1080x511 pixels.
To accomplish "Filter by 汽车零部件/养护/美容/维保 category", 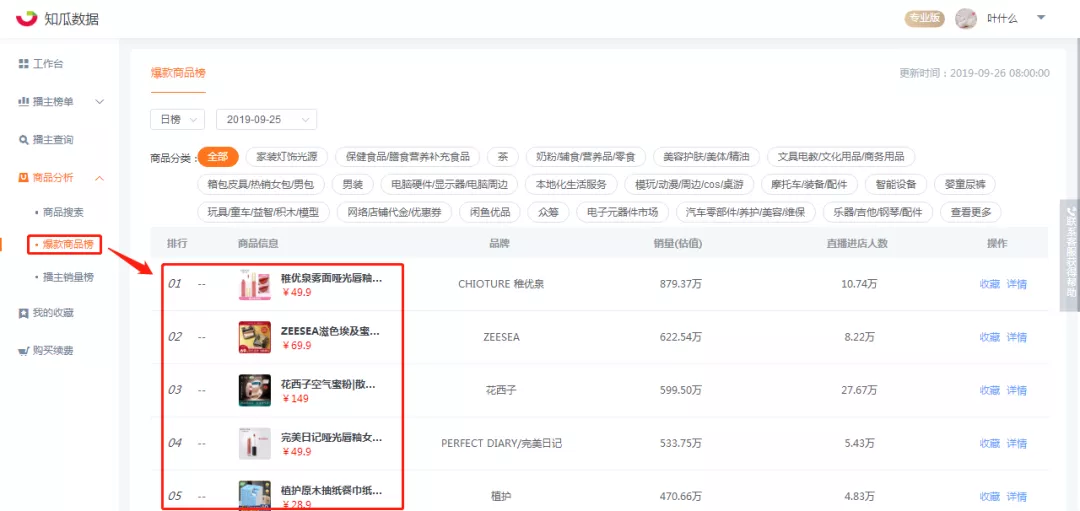I will pos(745,212).
